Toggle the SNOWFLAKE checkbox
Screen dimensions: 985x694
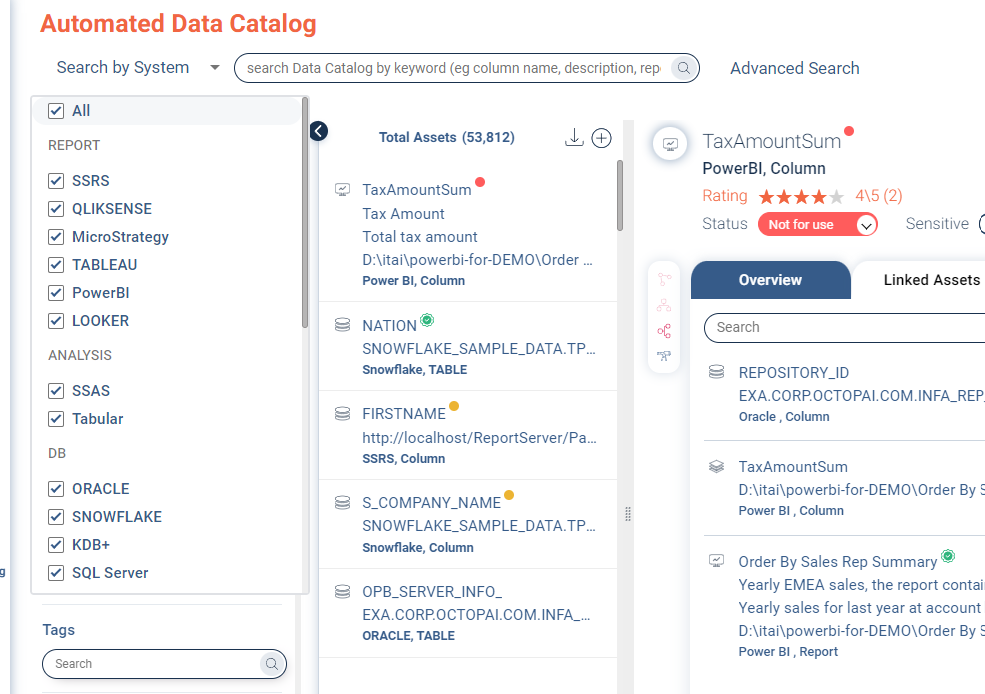coord(56,517)
